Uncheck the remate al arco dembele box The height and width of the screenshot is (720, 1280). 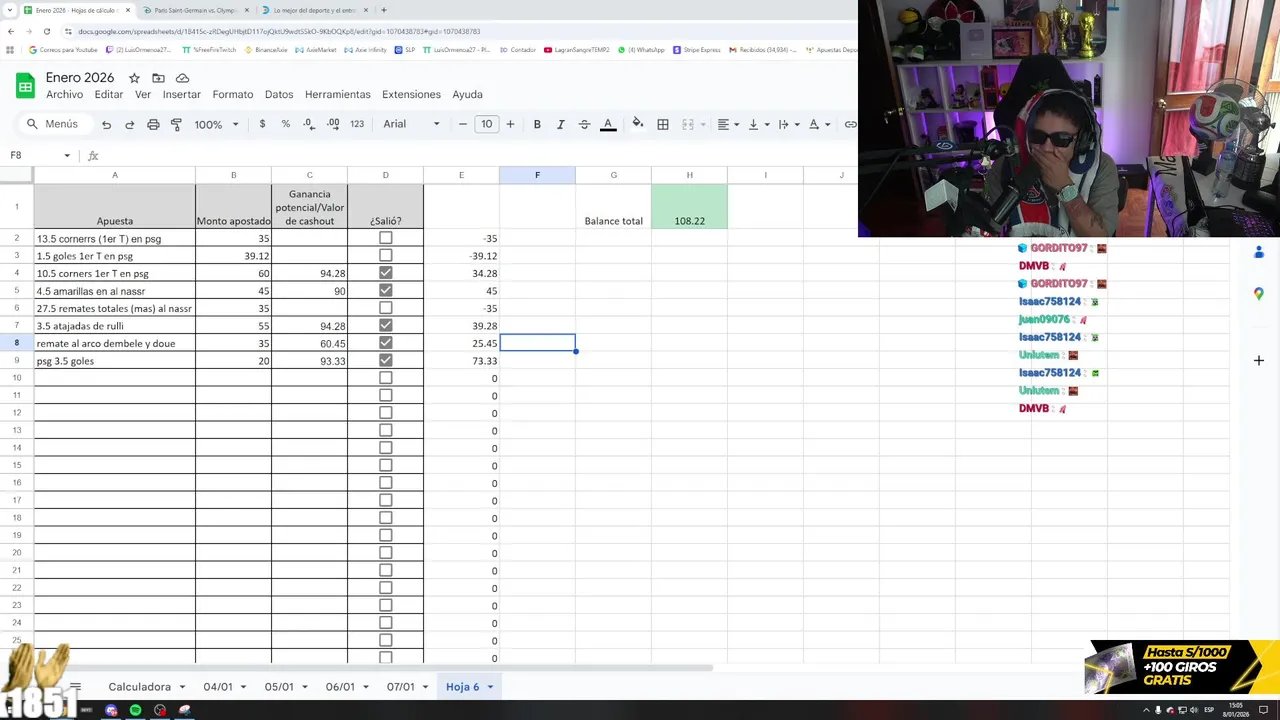(x=385, y=343)
